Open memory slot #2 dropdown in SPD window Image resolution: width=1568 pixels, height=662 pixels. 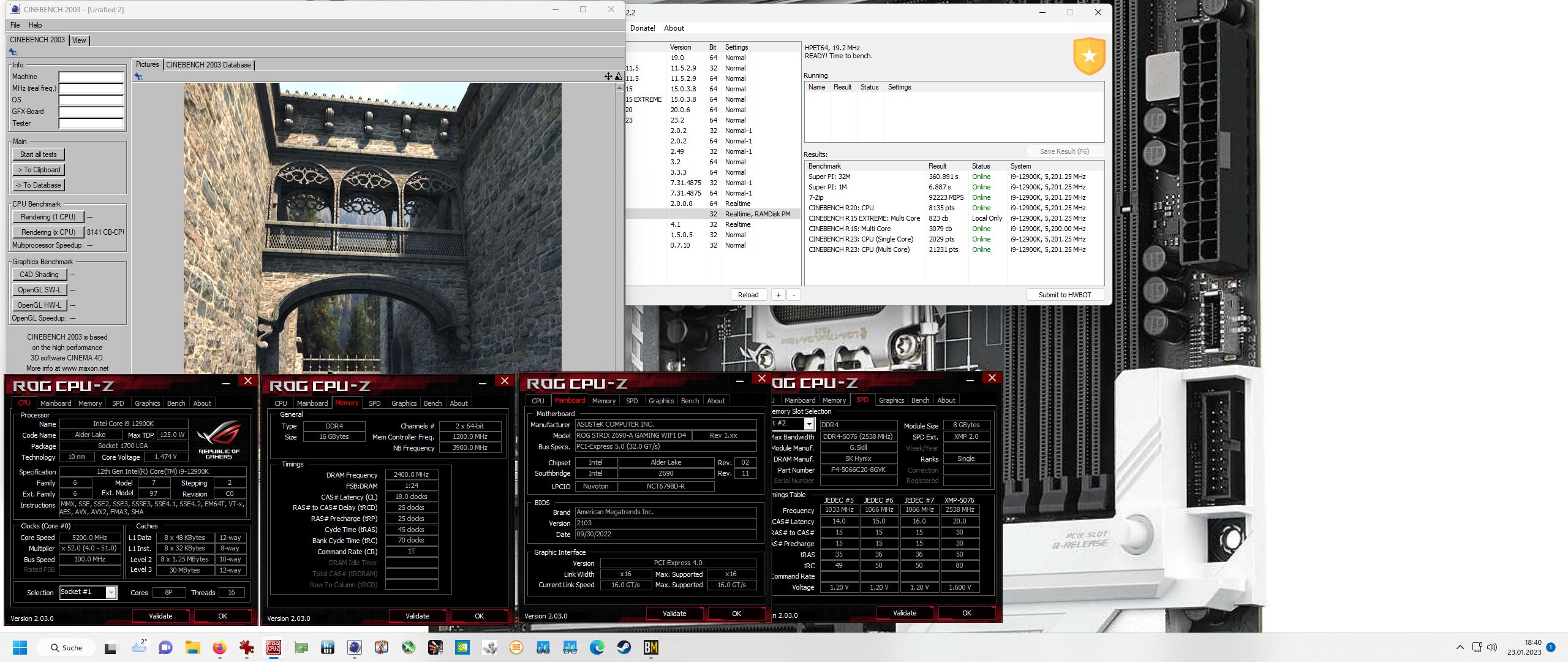coord(809,424)
